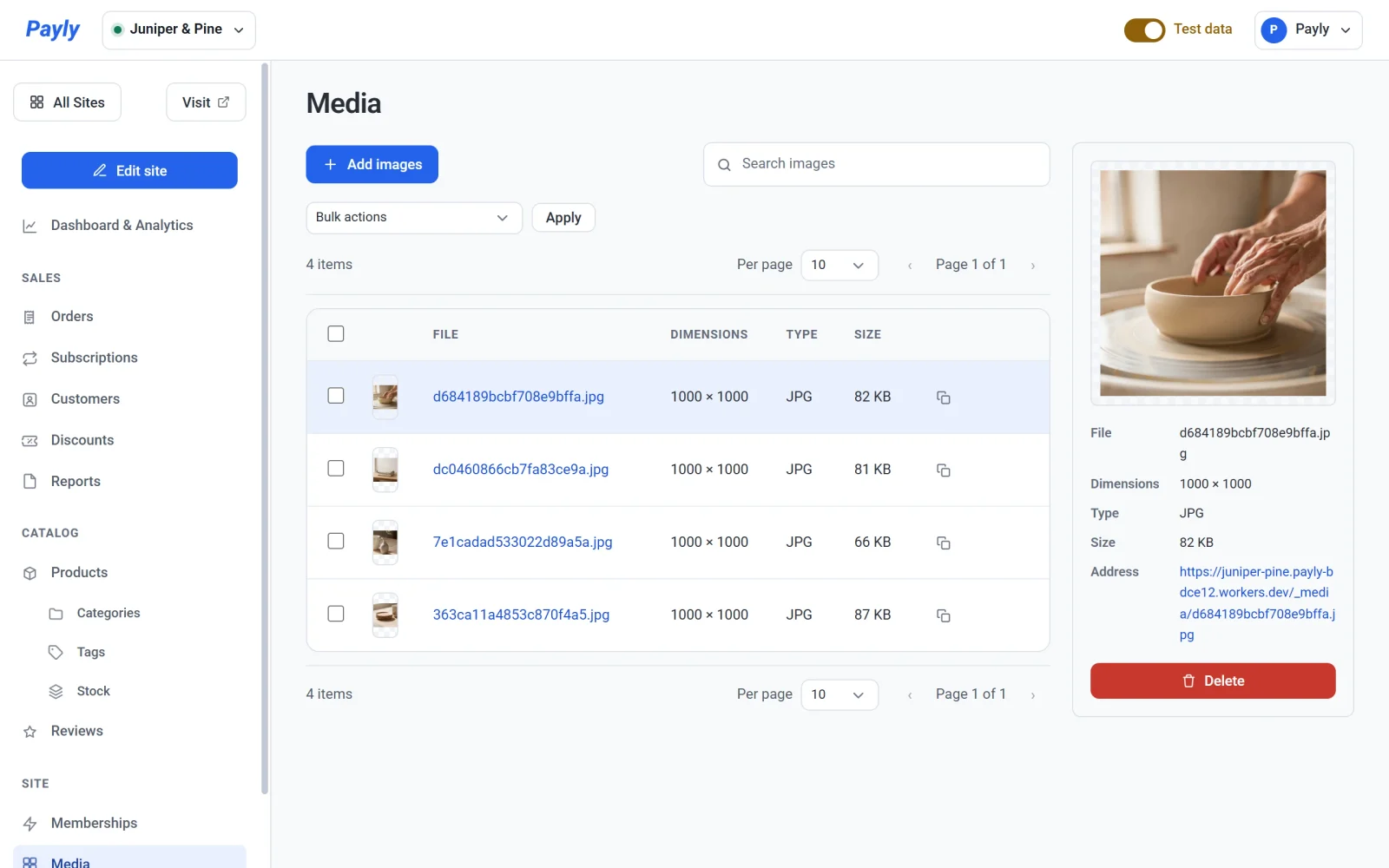Screen dimensions: 1389x868
Task: Click the Add images button
Action: [372, 165]
